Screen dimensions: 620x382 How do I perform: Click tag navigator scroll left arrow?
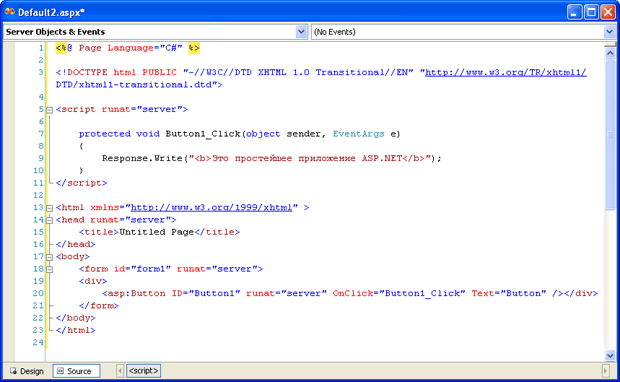pyautogui.click(x=120, y=371)
